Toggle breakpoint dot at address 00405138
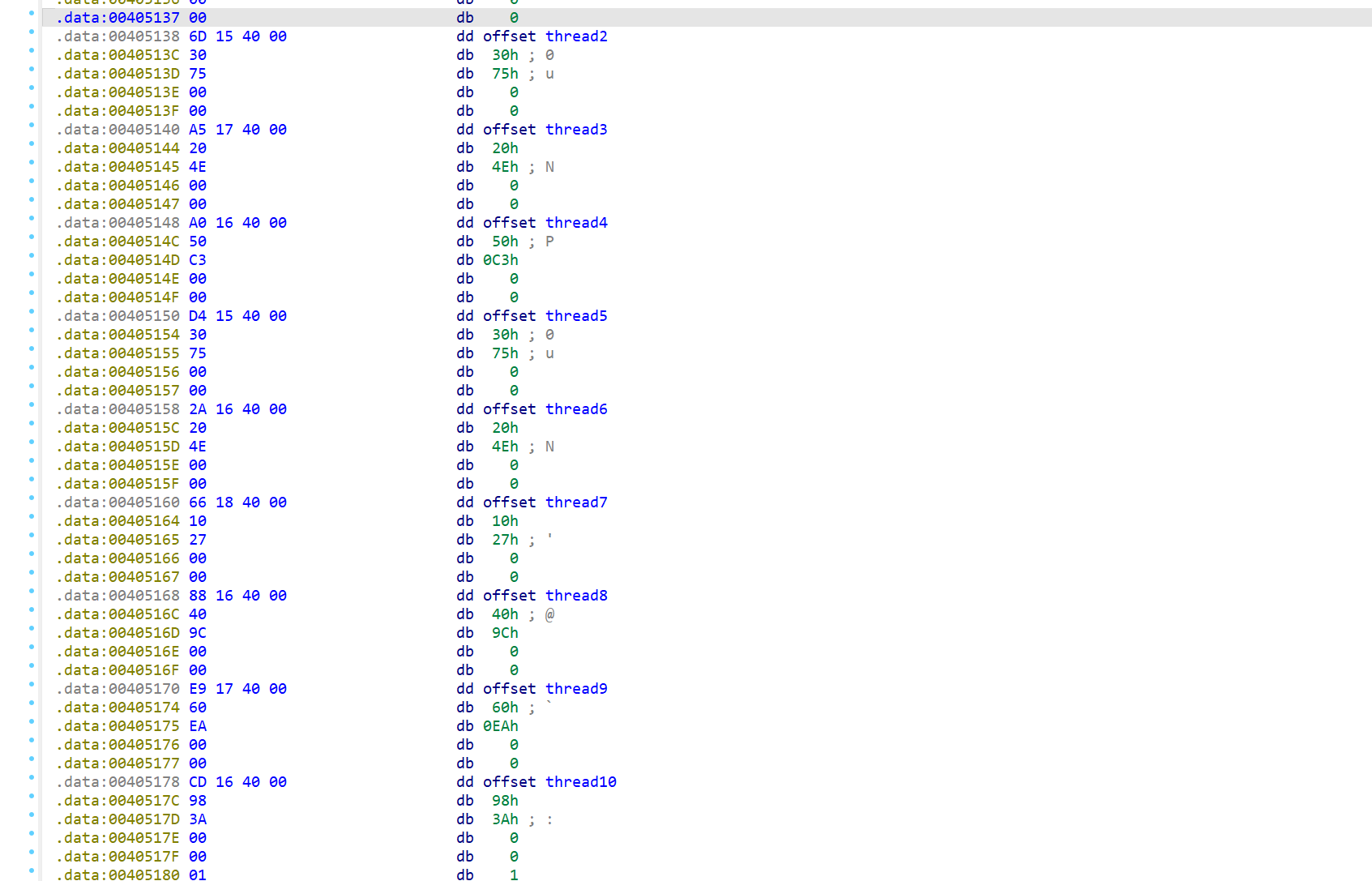 click(32, 32)
